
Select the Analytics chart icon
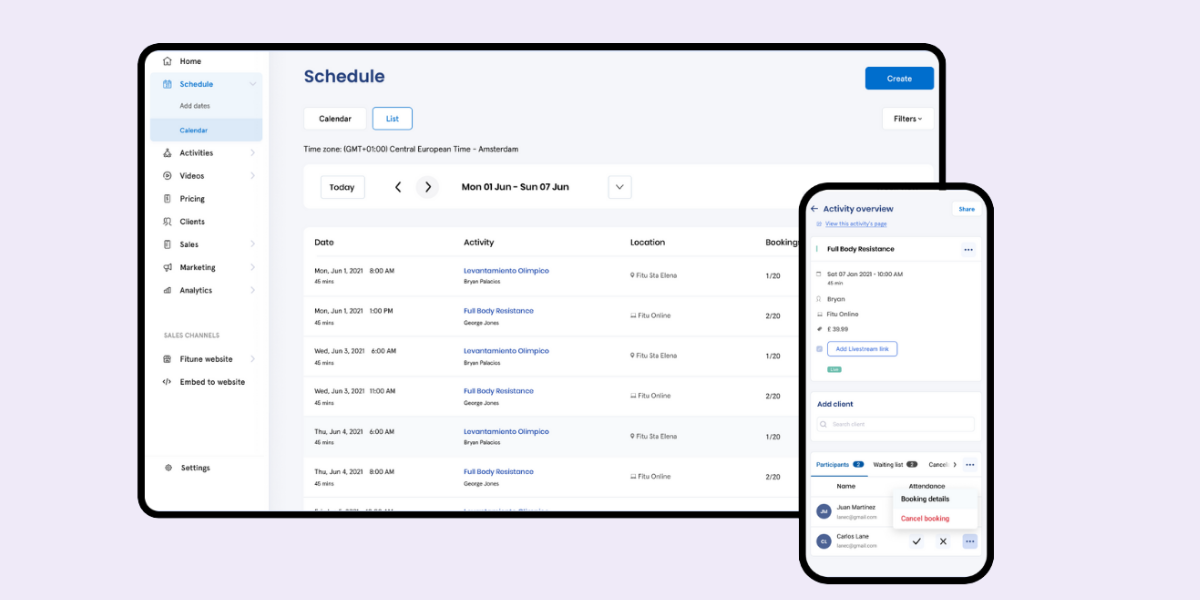167,290
